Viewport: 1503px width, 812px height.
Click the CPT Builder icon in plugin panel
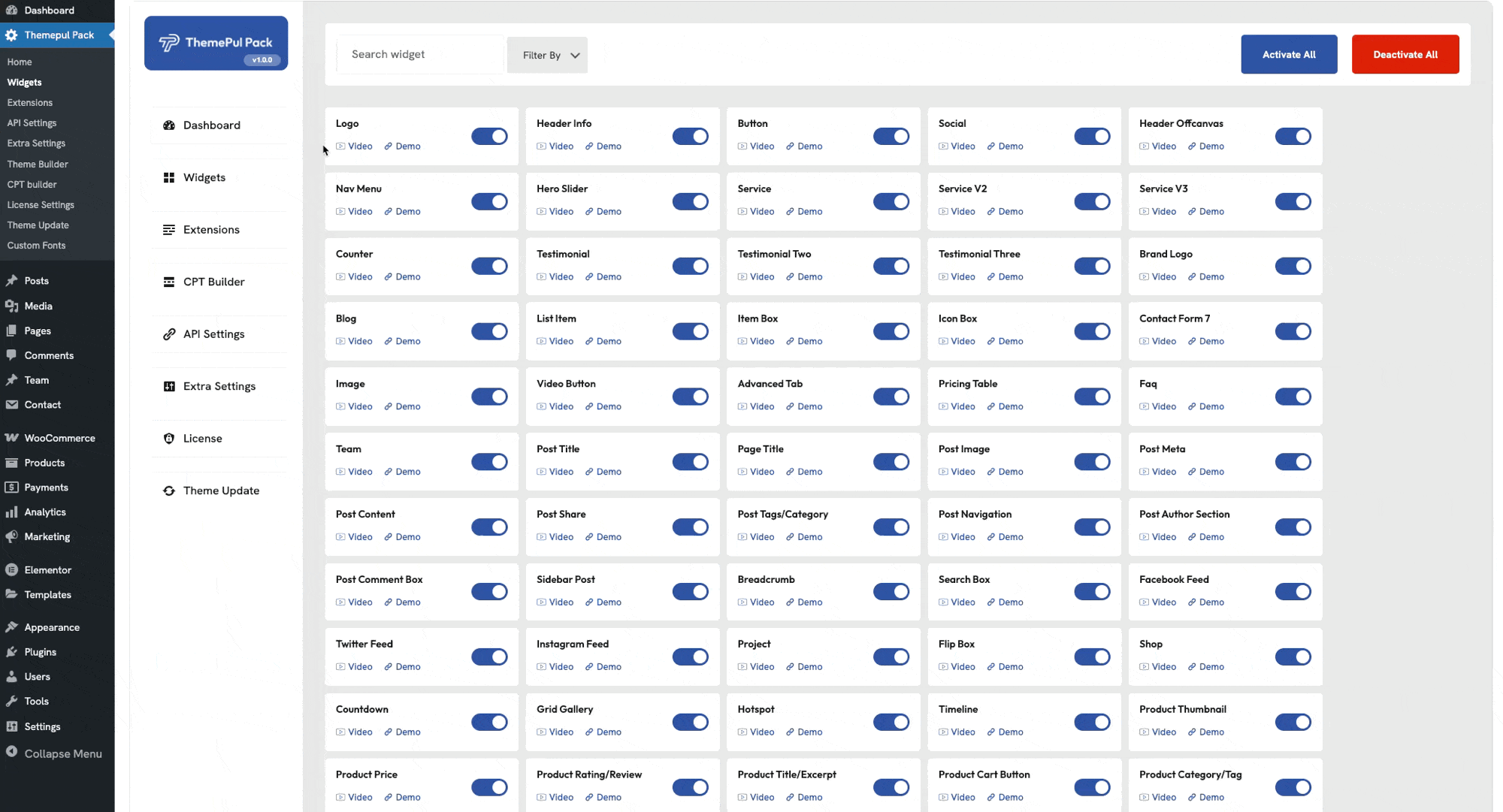(169, 282)
